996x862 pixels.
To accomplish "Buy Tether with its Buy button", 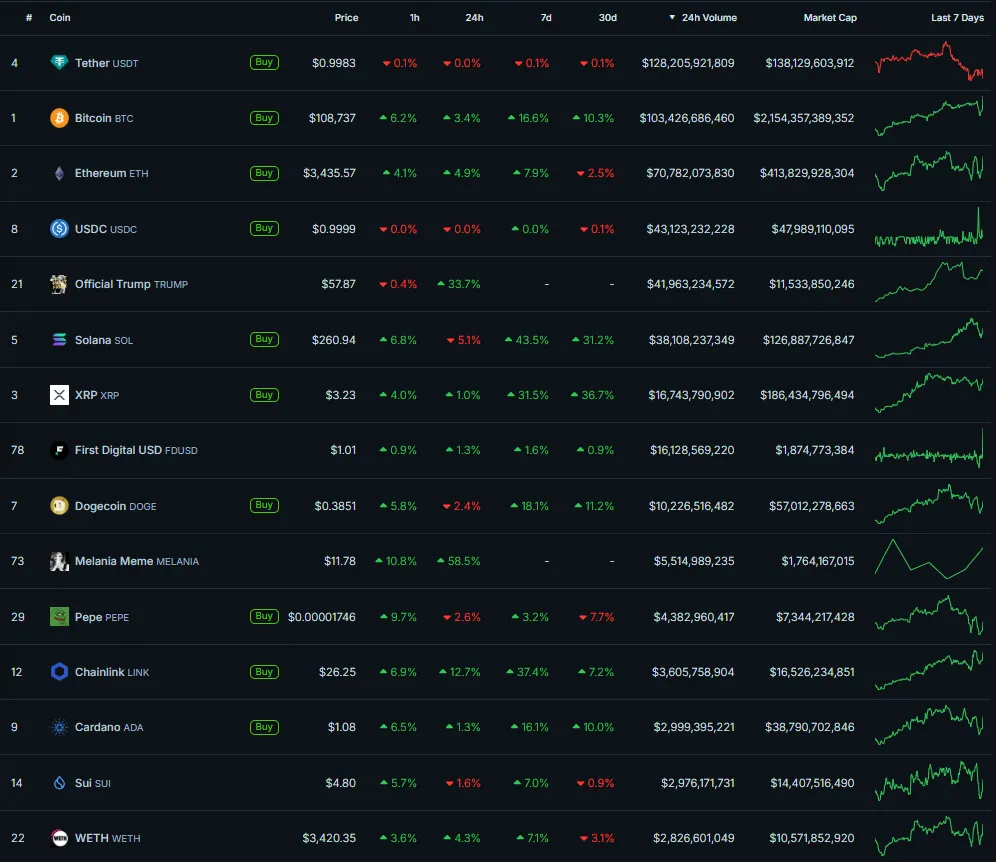I will (x=264, y=62).
